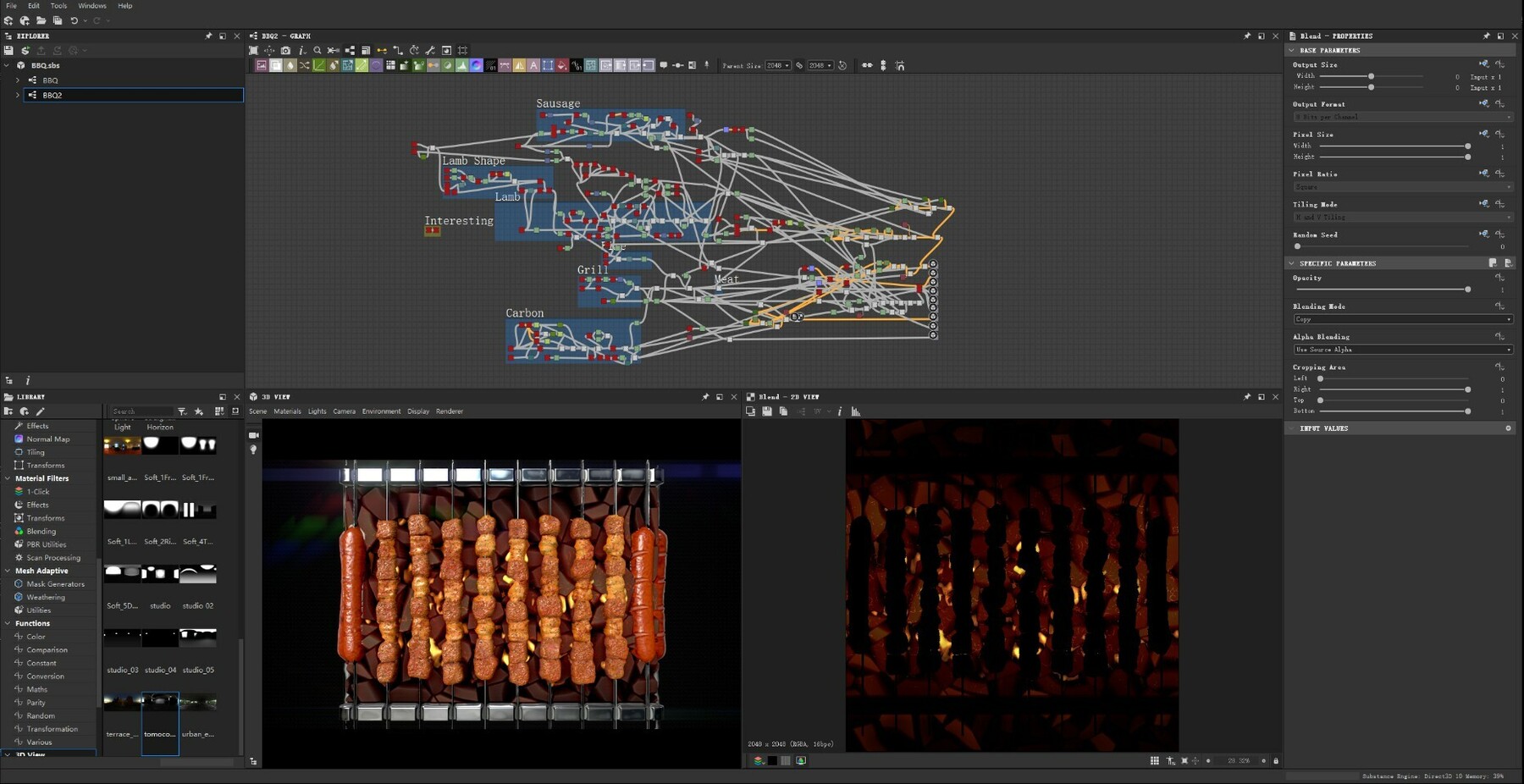Toggle thumbnail view mode in Library
Viewport: 1524px width, 784px height.
click(x=219, y=411)
